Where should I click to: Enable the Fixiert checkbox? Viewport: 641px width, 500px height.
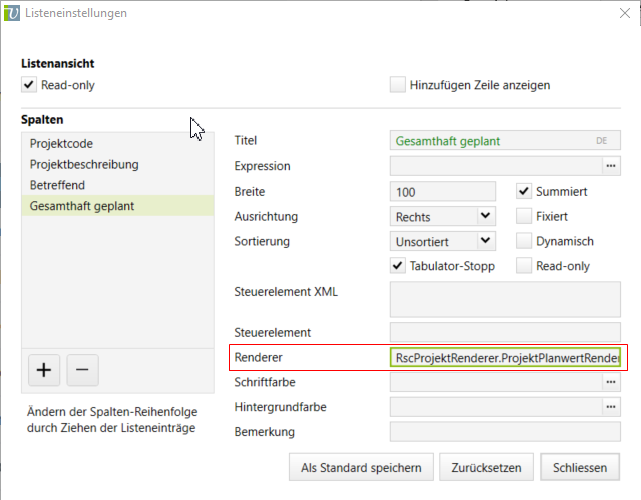click(524, 215)
